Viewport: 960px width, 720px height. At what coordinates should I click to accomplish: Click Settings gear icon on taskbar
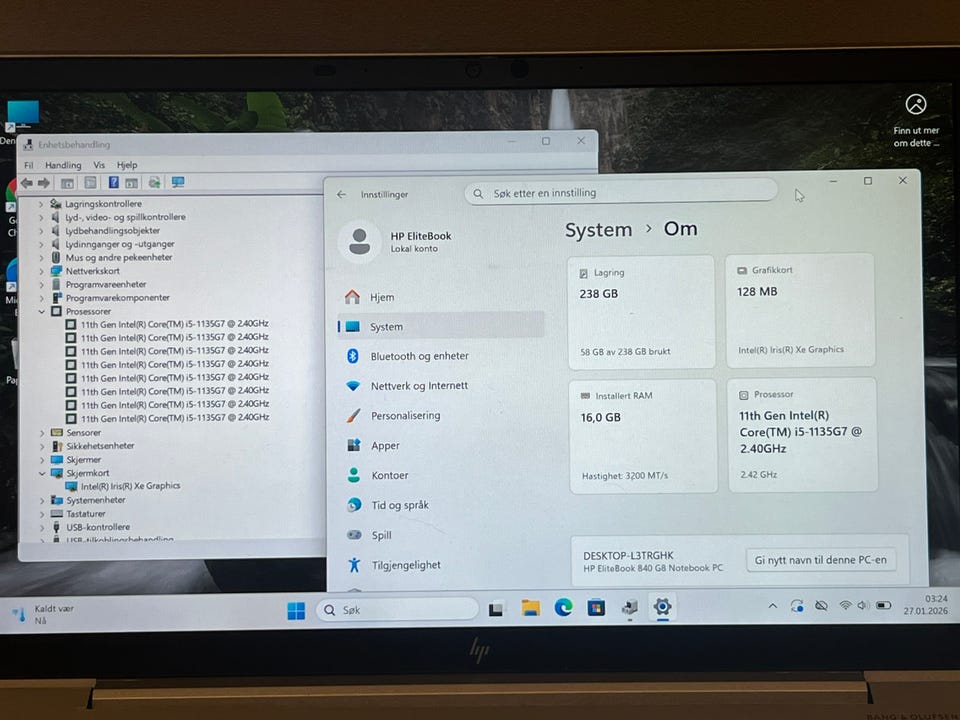click(x=662, y=607)
